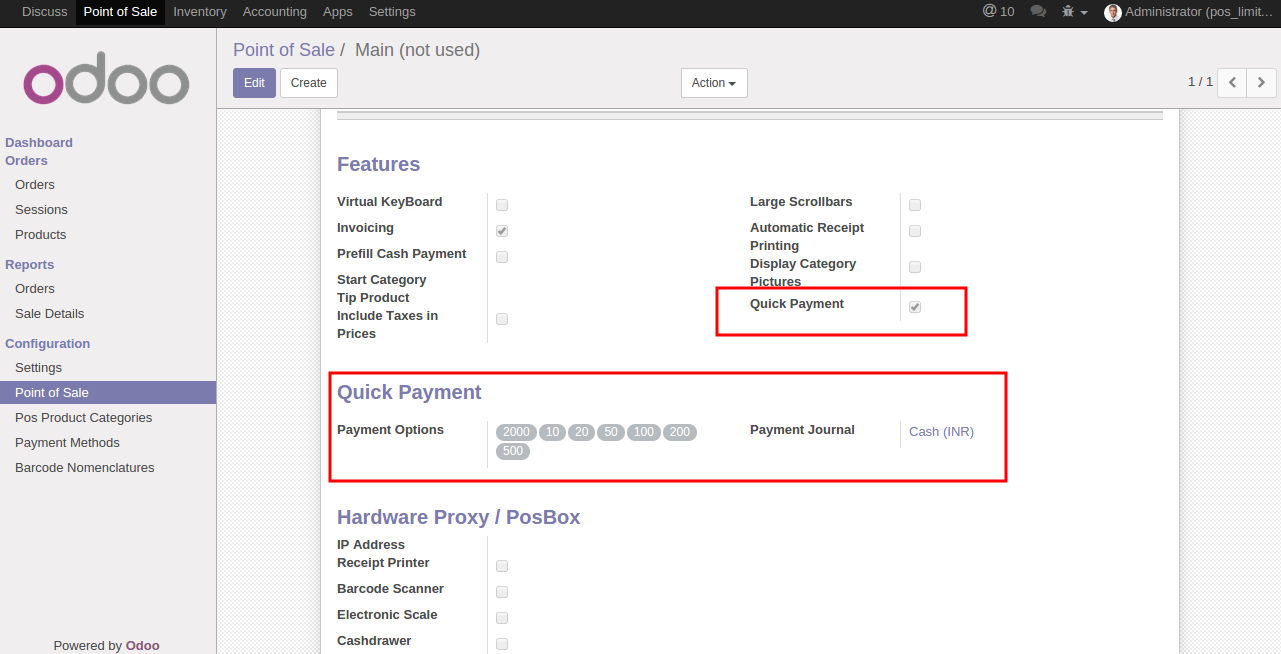Click the Configuration section header
The height and width of the screenshot is (654, 1281).
click(x=48, y=344)
